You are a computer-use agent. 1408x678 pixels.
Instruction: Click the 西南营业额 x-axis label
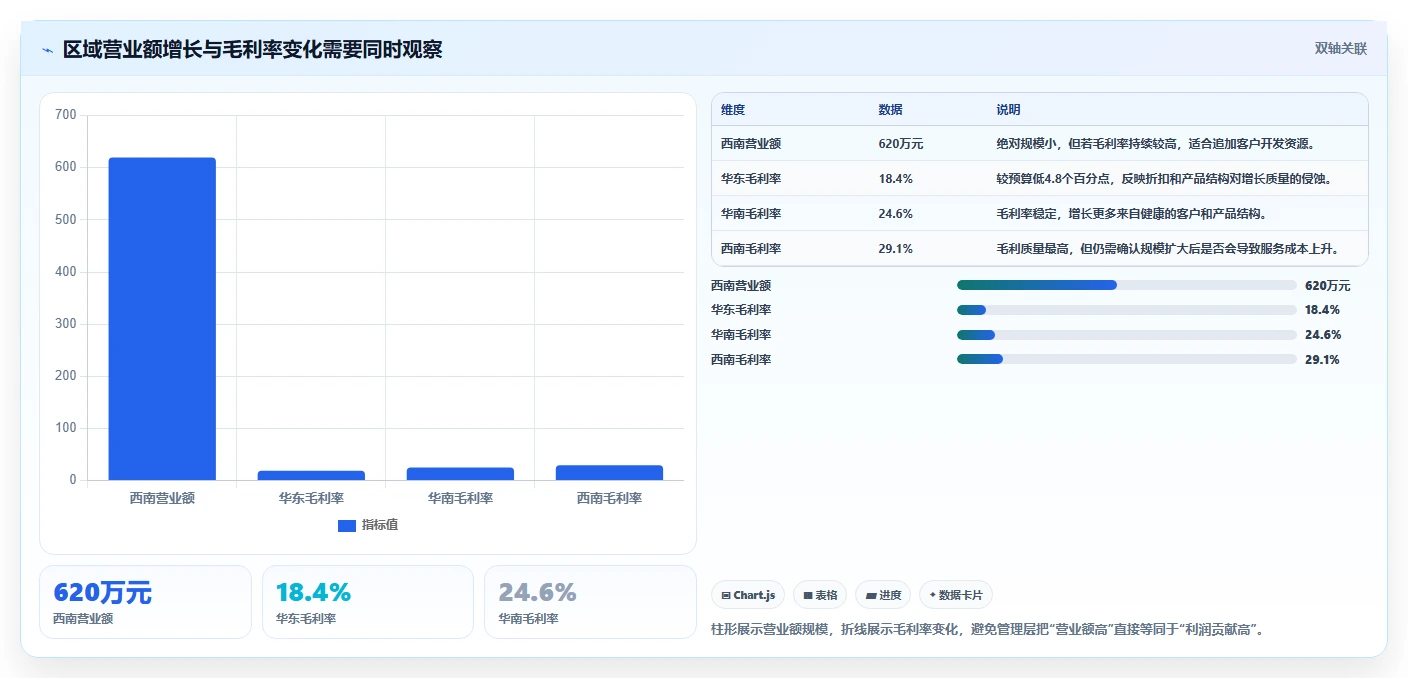pyautogui.click(x=162, y=497)
